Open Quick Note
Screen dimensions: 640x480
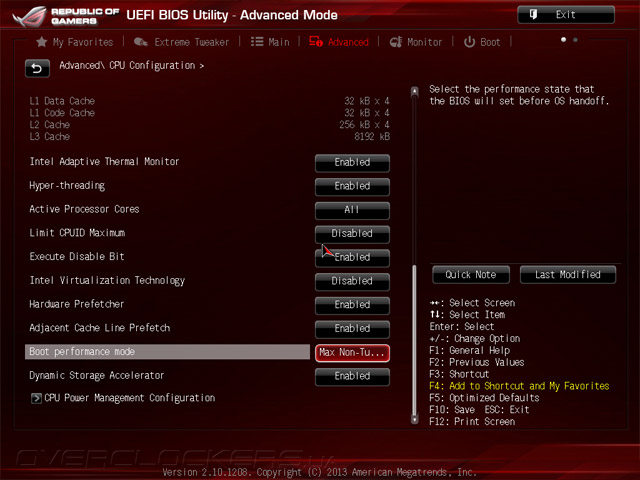[471, 275]
